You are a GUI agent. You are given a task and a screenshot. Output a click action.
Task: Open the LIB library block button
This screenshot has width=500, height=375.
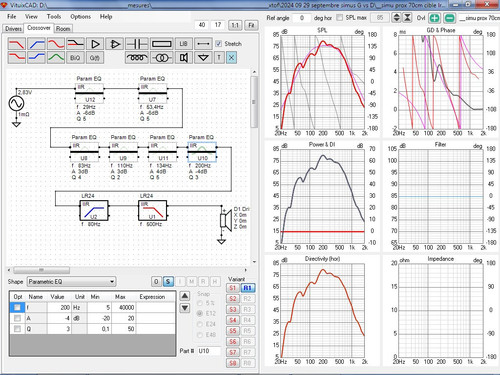tap(183, 44)
